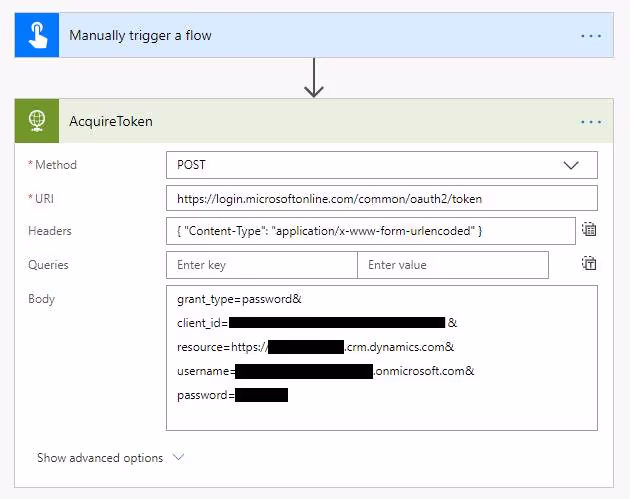This screenshot has height=499, width=630.
Task: Click the password= line in Body
Action: click(x=232, y=395)
